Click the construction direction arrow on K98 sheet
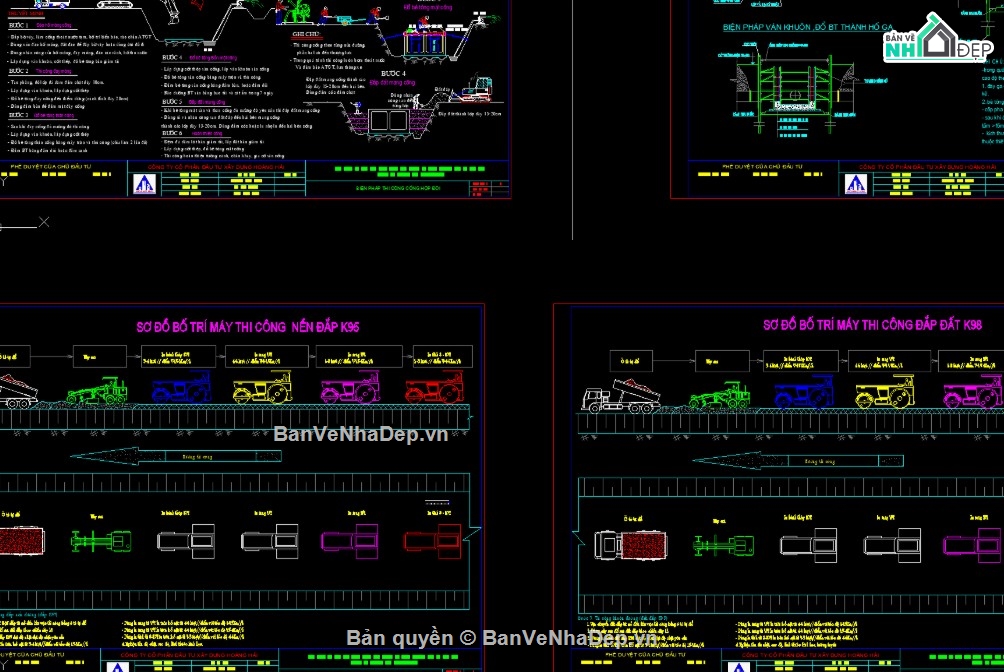 [x=798, y=460]
